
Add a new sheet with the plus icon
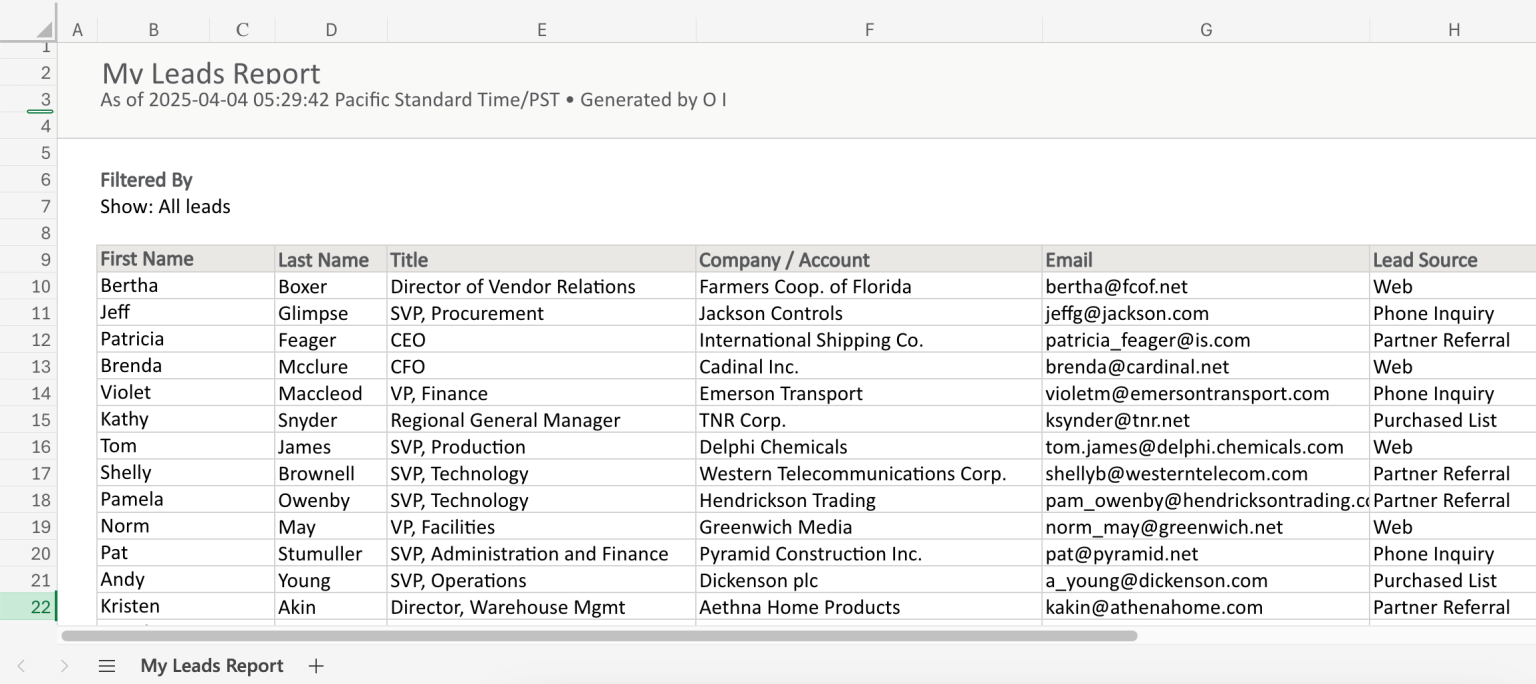[316, 665]
